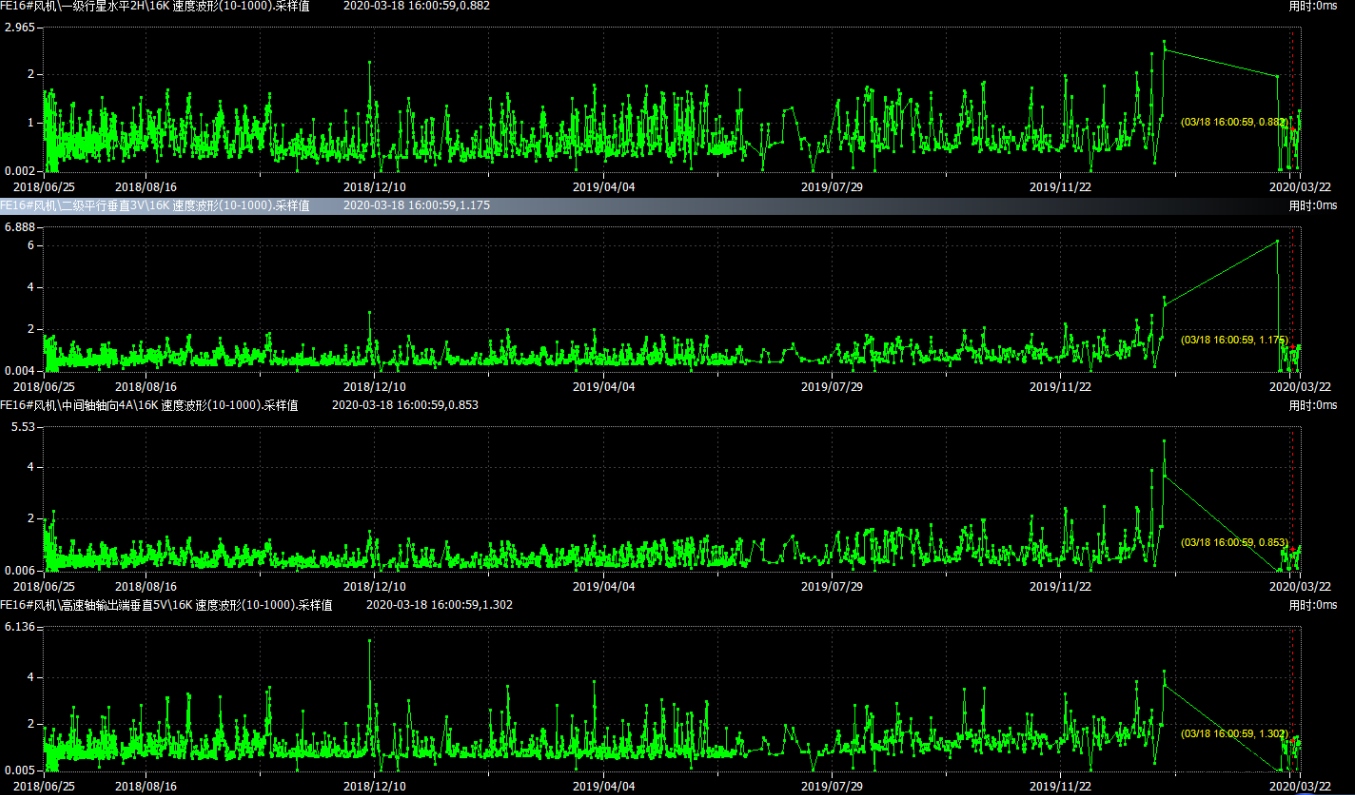Click 2019/11/22 on the 5V chart axis
This screenshot has height=795, width=1355.
pos(1060,786)
